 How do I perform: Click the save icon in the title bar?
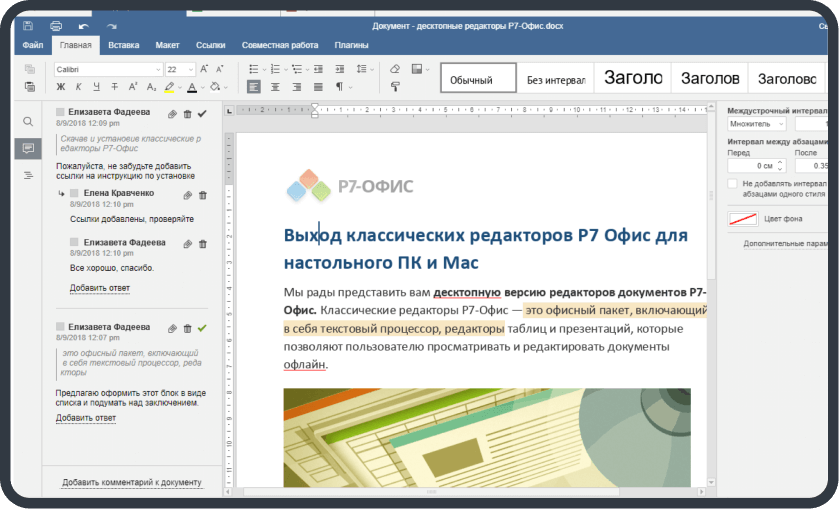pyautogui.click(x=28, y=26)
